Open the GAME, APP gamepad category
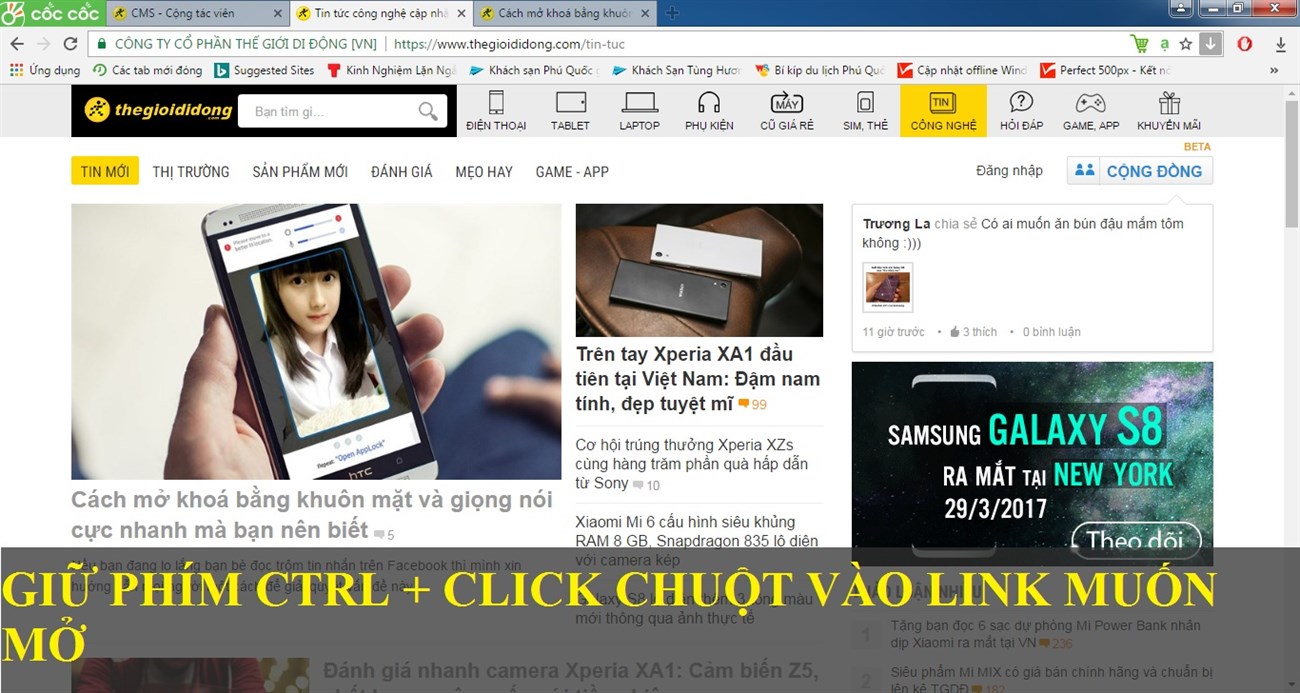The image size is (1300, 693). [x=1091, y=111]
